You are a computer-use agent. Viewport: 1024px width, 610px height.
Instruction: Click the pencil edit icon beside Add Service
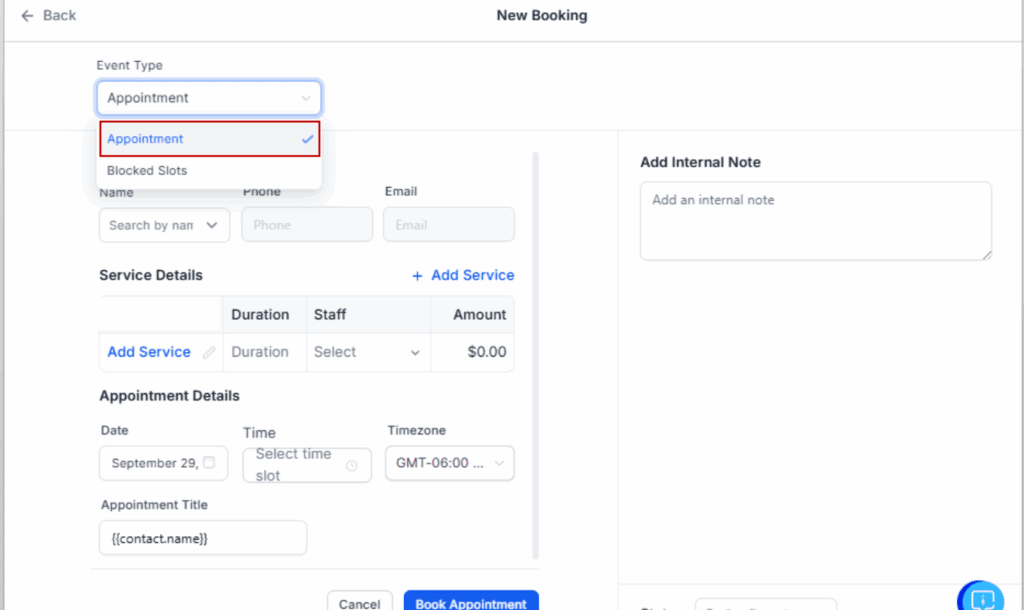coord(209,352)
